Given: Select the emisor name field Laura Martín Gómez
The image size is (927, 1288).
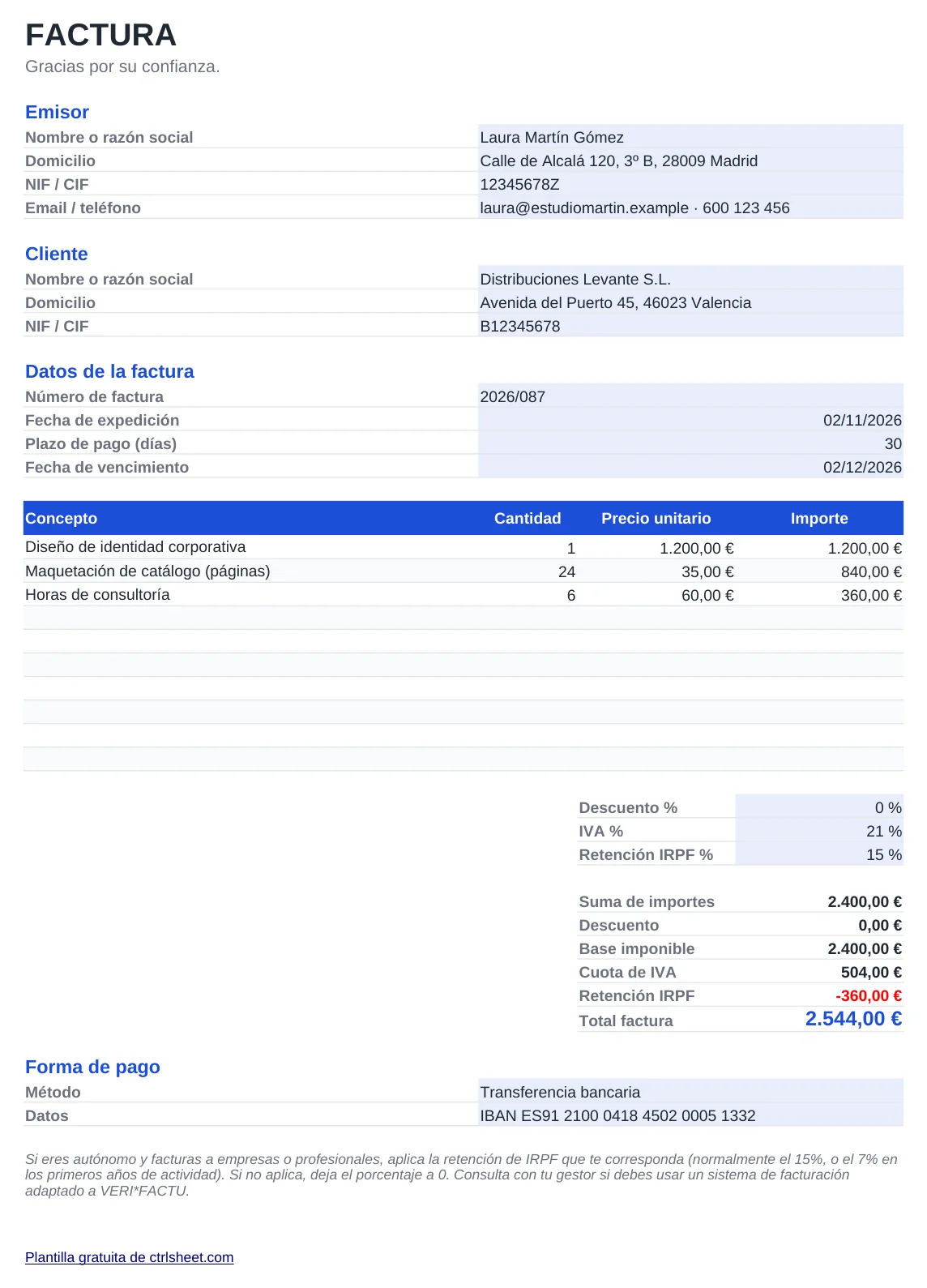Looking at the screenshot, I should click(x=690, y=137).
